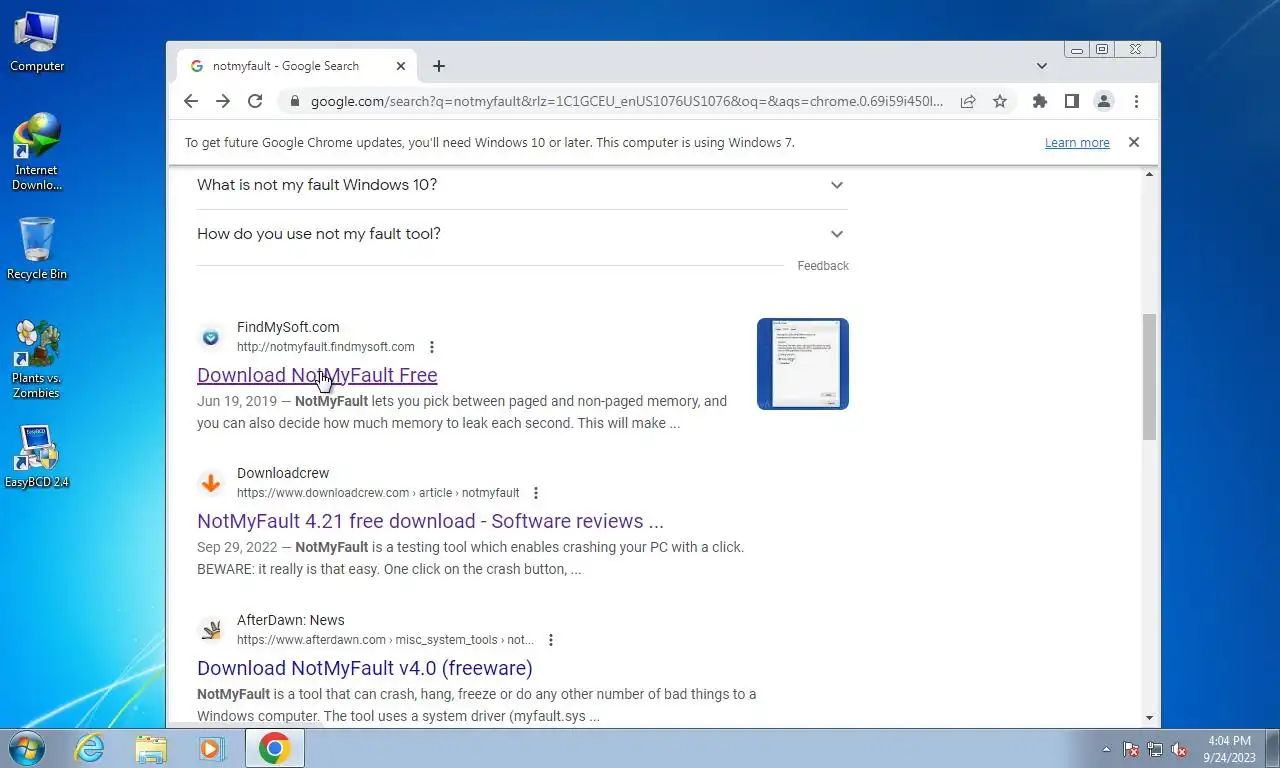Select the Plants vs. Zombies desktop icon
Screen dimensions: 1280x768
coord(37,360)
